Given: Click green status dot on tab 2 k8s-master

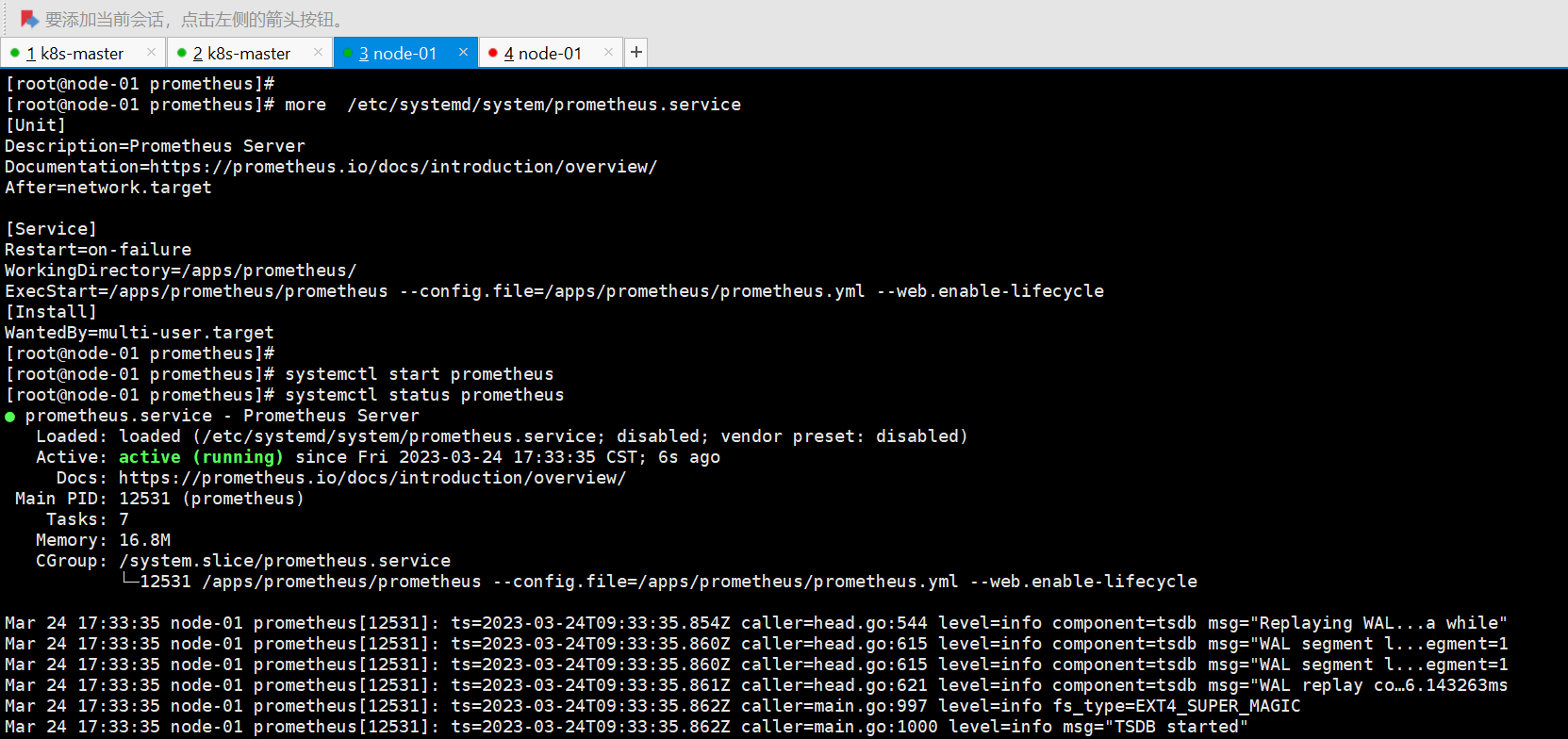Looking at the screenshot, I should [x=181, y=53].
